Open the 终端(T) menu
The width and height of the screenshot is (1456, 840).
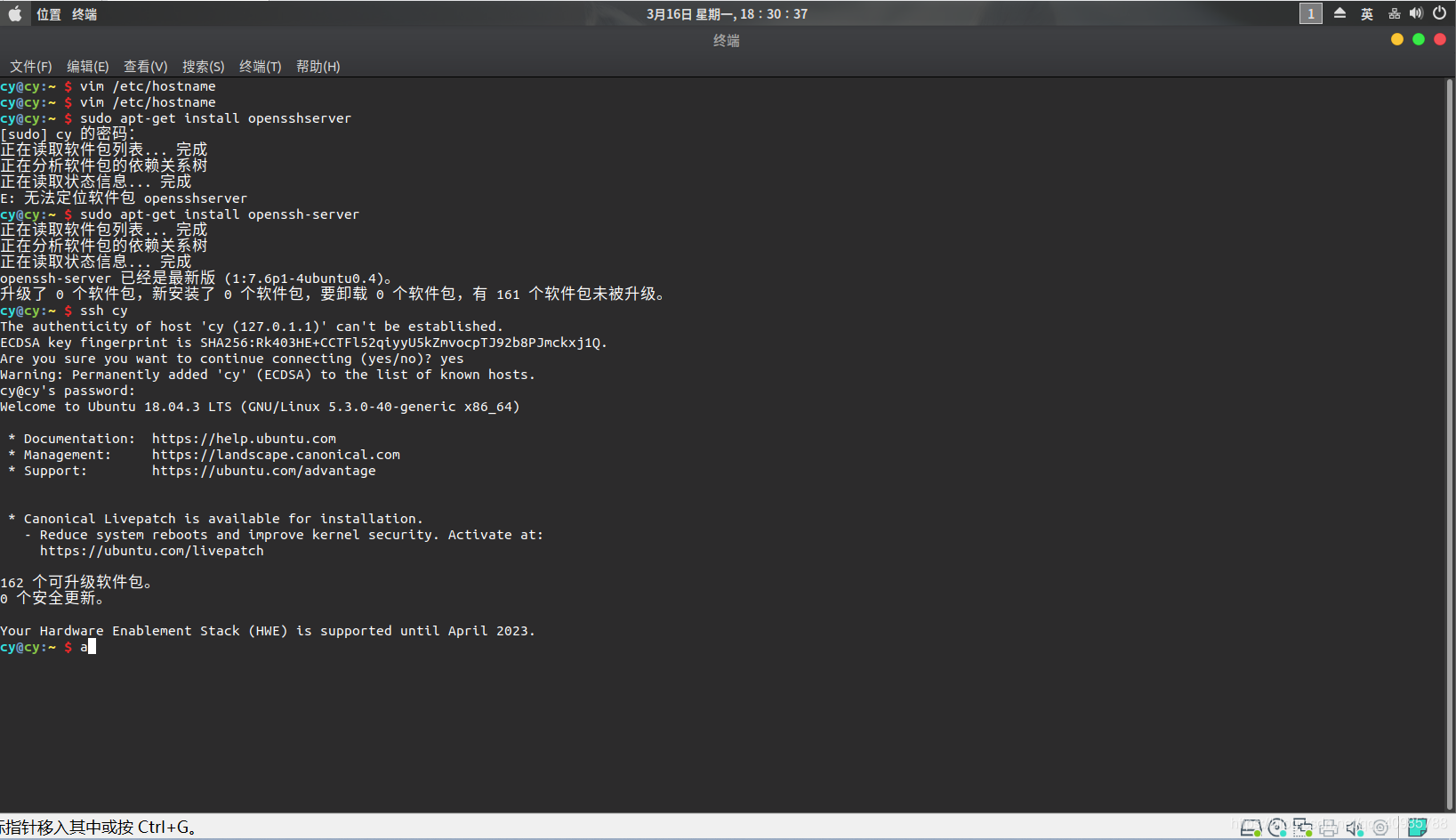click(261, 67)
